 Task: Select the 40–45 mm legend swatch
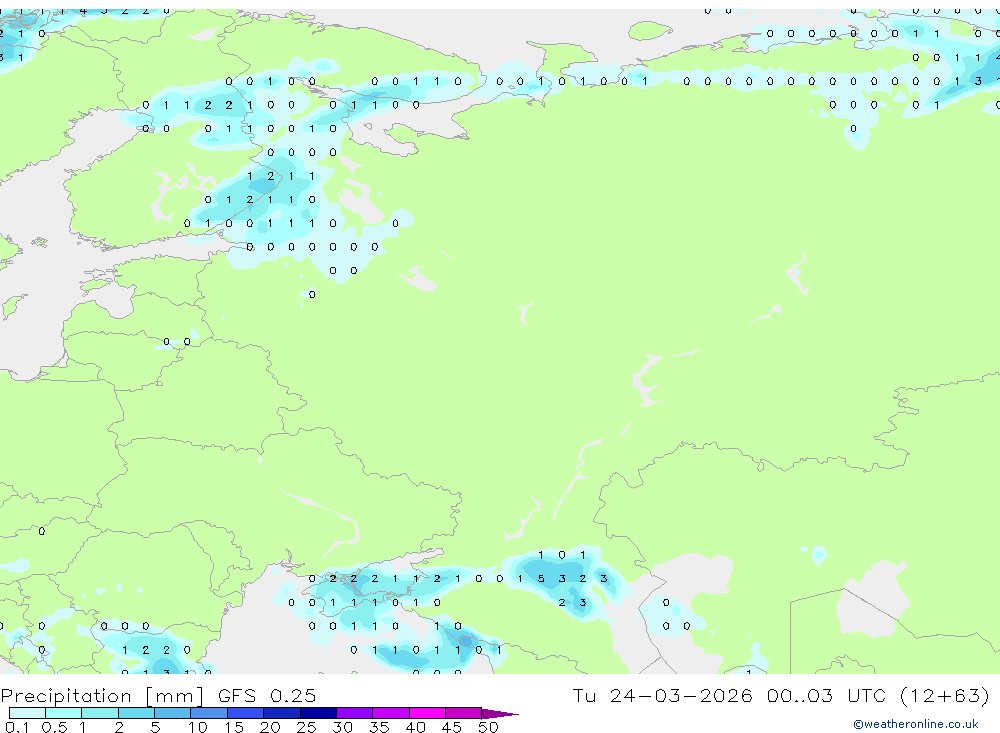pyautogui.click(x=427, y=713)
